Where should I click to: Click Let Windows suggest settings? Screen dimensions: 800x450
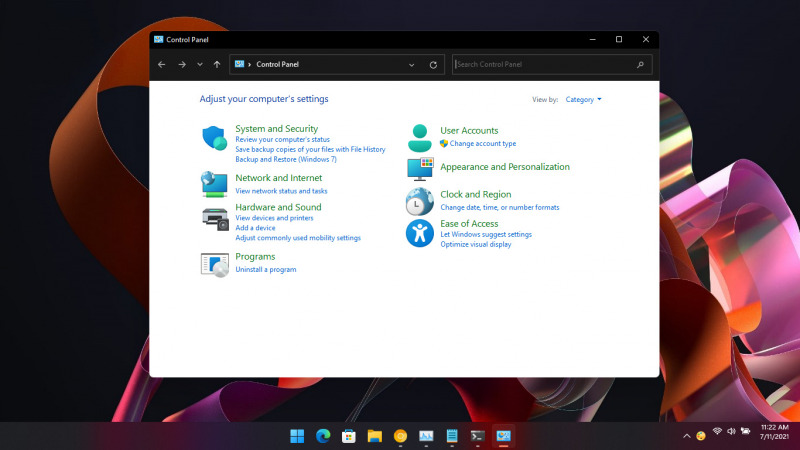[486, 234]
